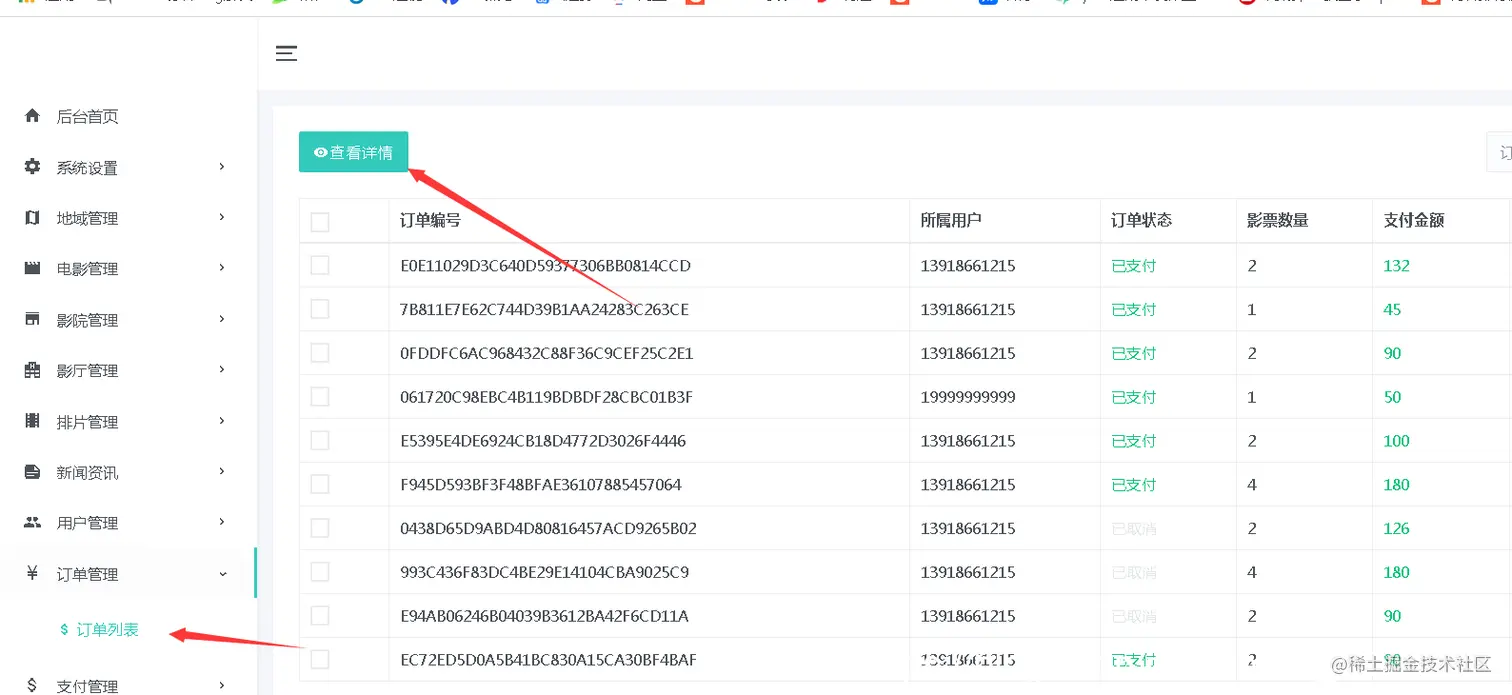The height and width of the screenshot is (695, 1512).
Task: Click payment amount 100
Action: pos(1396,441)
